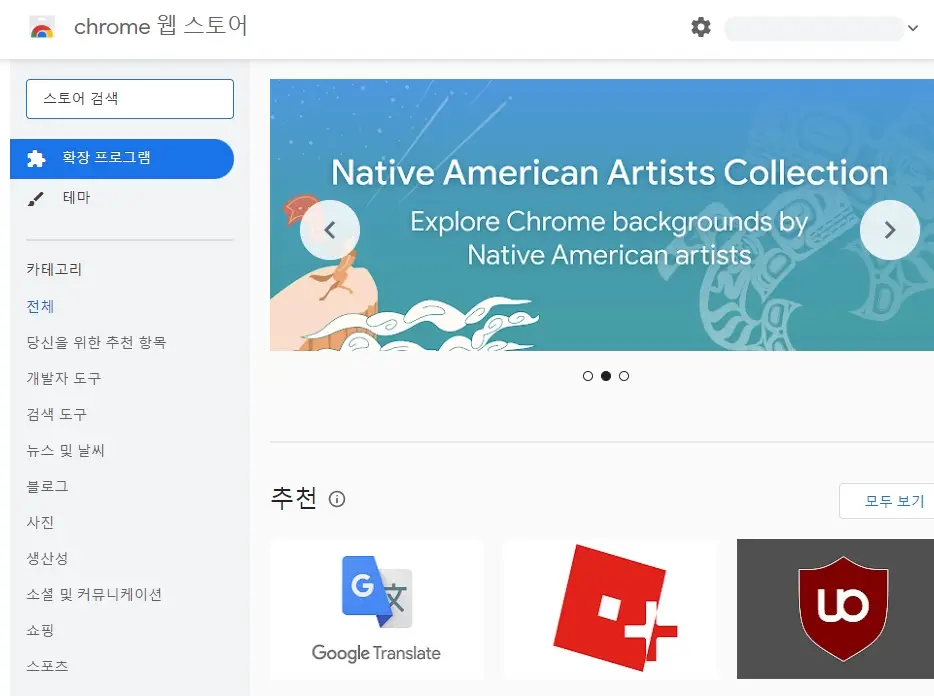Screen dimensions: 934x696
Task: Select the third carousel dot
Action: [x=624, y=376]
